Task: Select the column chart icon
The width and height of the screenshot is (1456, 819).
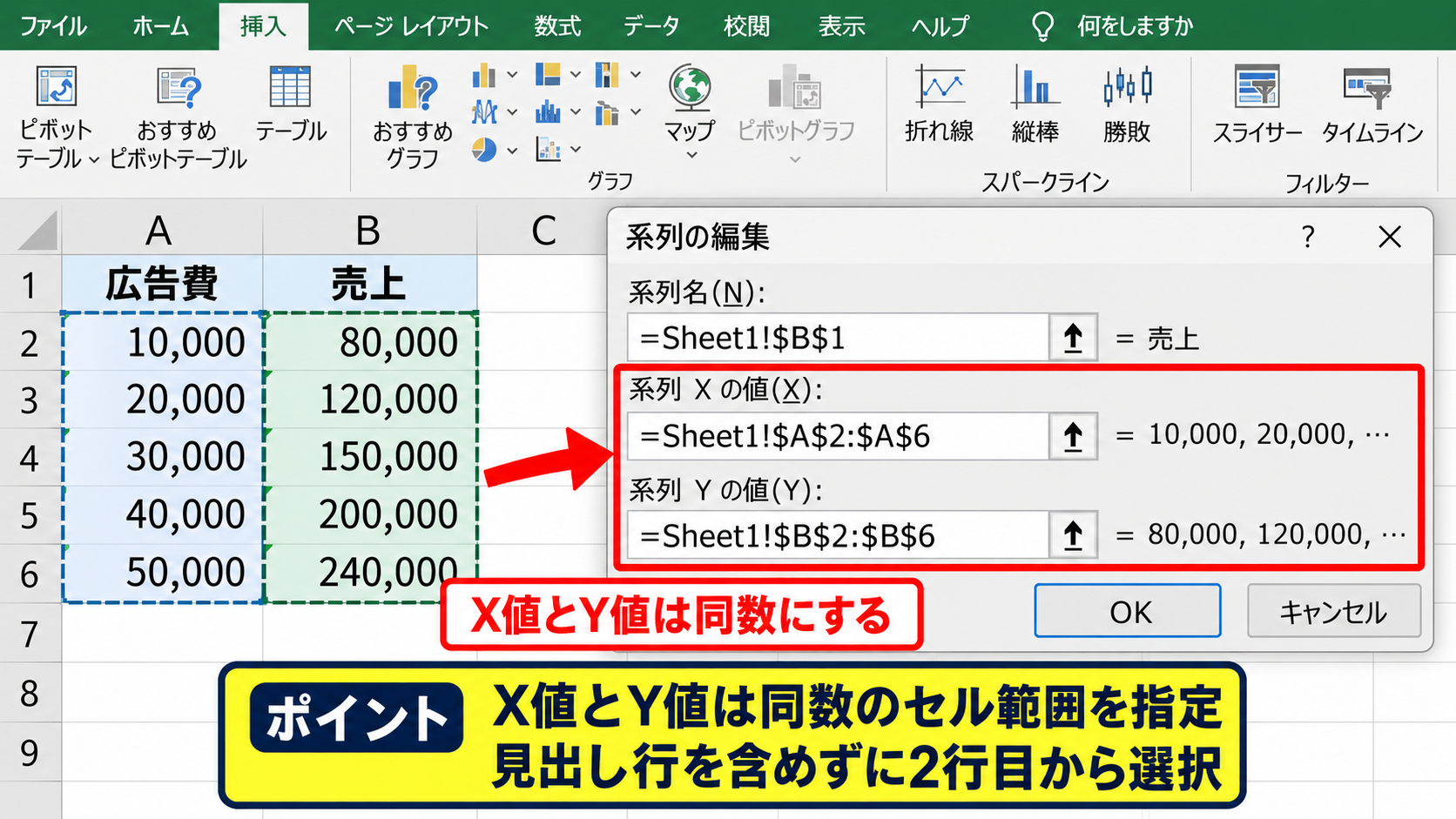Action: [484, 77]
